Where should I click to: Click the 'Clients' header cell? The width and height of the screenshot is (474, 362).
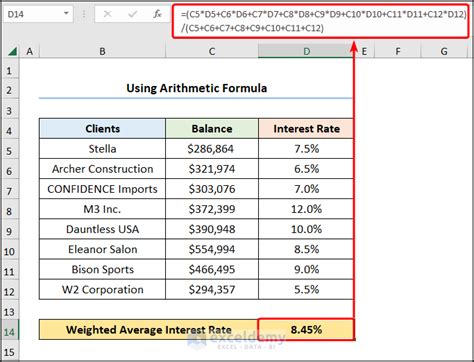[x=102, y=129]
